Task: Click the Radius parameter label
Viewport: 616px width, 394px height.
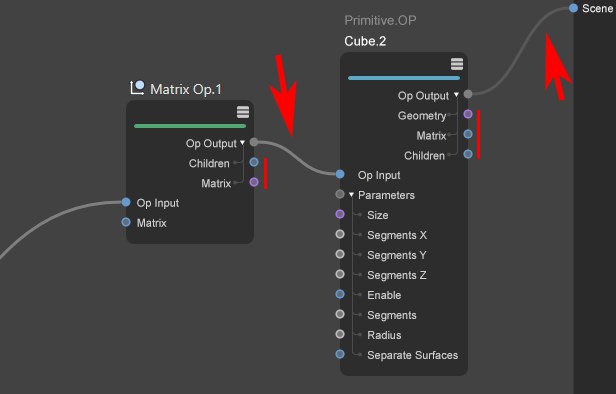Action: click(384, 335)
